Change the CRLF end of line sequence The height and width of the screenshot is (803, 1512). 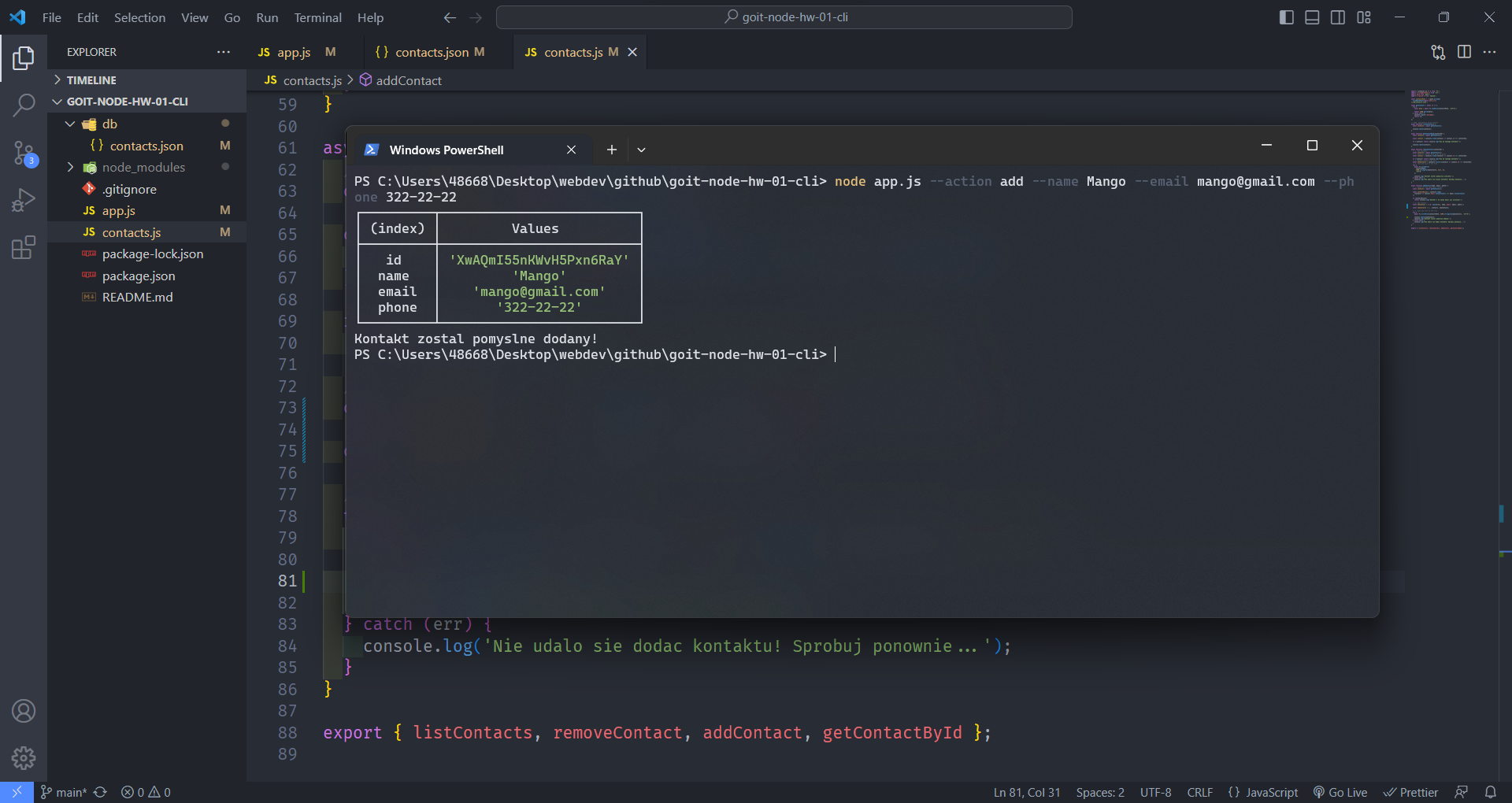[1199, 792]
